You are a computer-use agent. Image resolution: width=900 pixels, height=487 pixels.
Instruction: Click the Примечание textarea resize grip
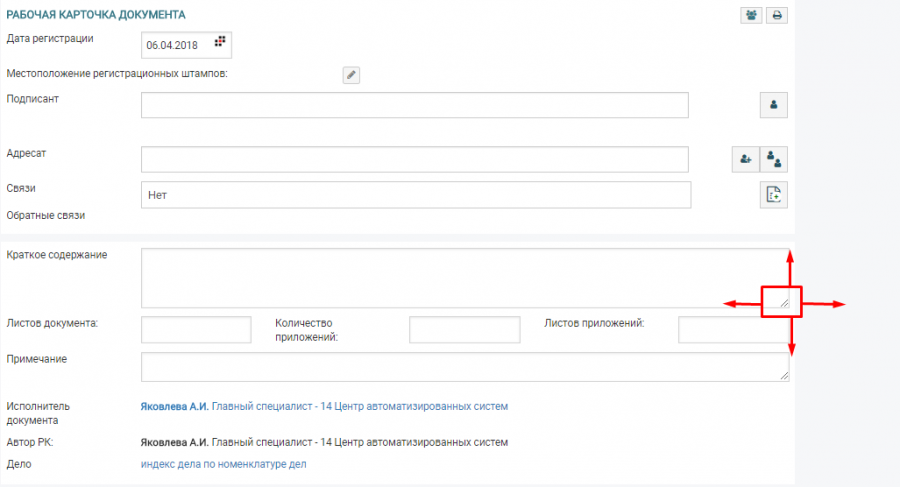click(783, 375)
